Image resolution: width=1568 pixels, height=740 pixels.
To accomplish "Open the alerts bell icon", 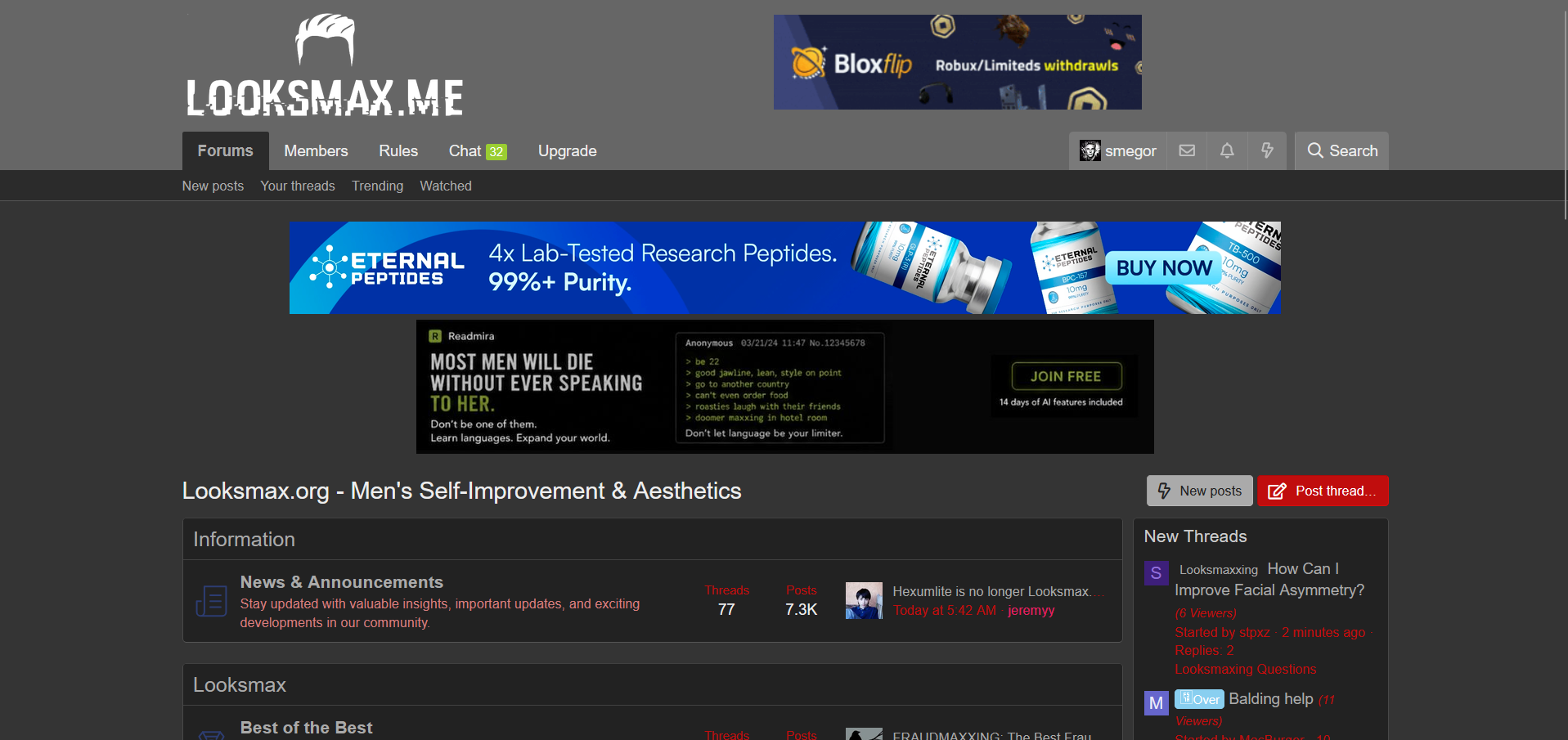I will (1227, 150).
